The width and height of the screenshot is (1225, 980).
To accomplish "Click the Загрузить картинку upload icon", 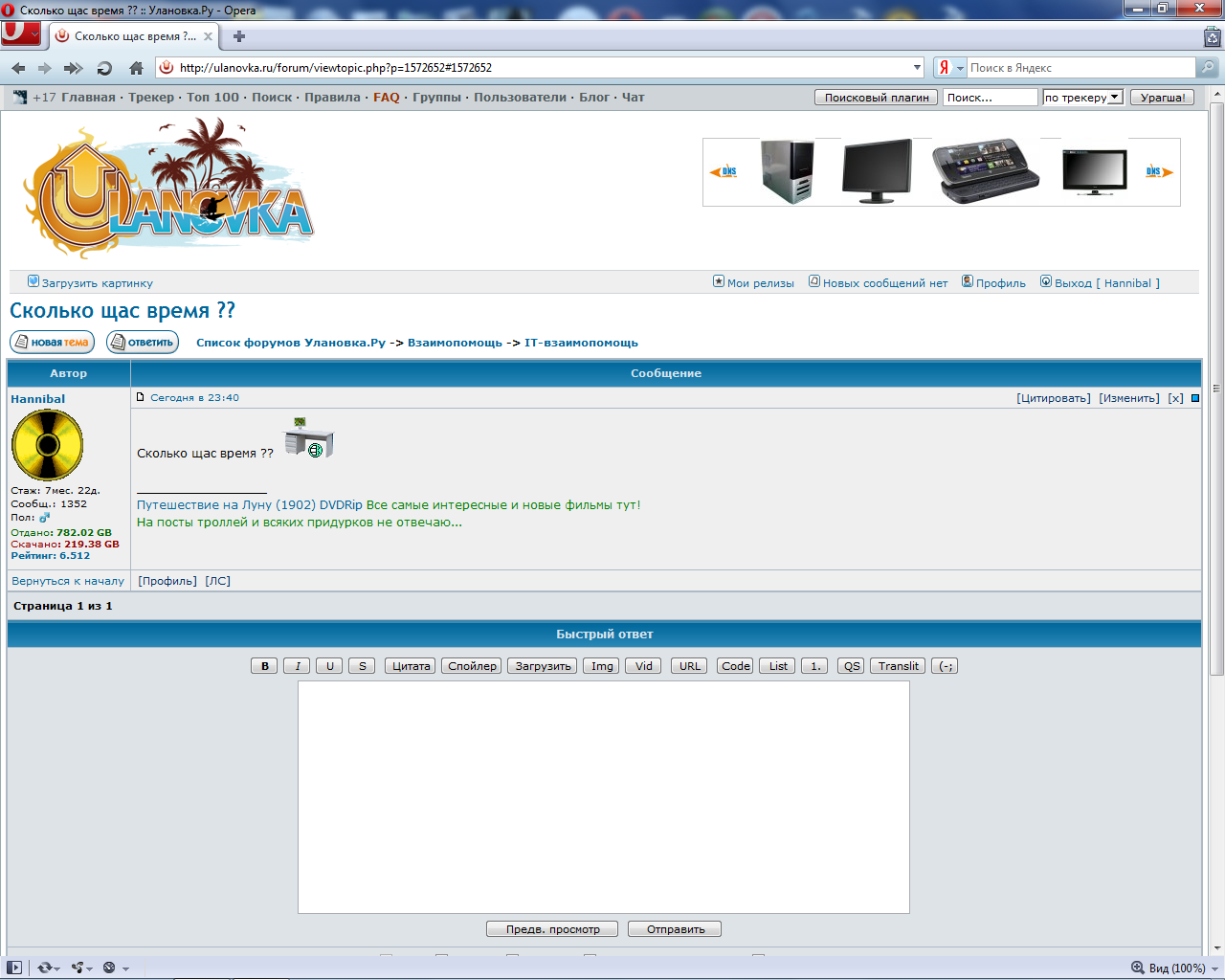I will tap(35, 281).
